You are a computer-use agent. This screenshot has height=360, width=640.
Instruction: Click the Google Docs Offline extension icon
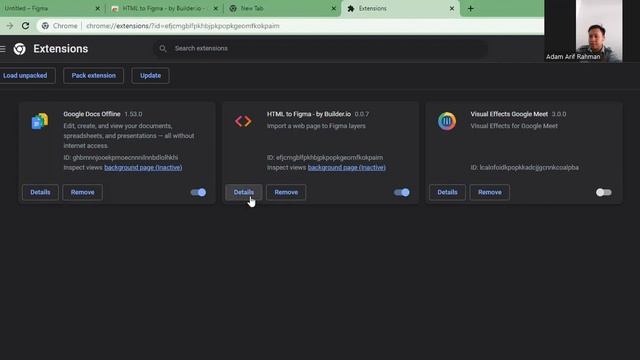pos(40,121)
